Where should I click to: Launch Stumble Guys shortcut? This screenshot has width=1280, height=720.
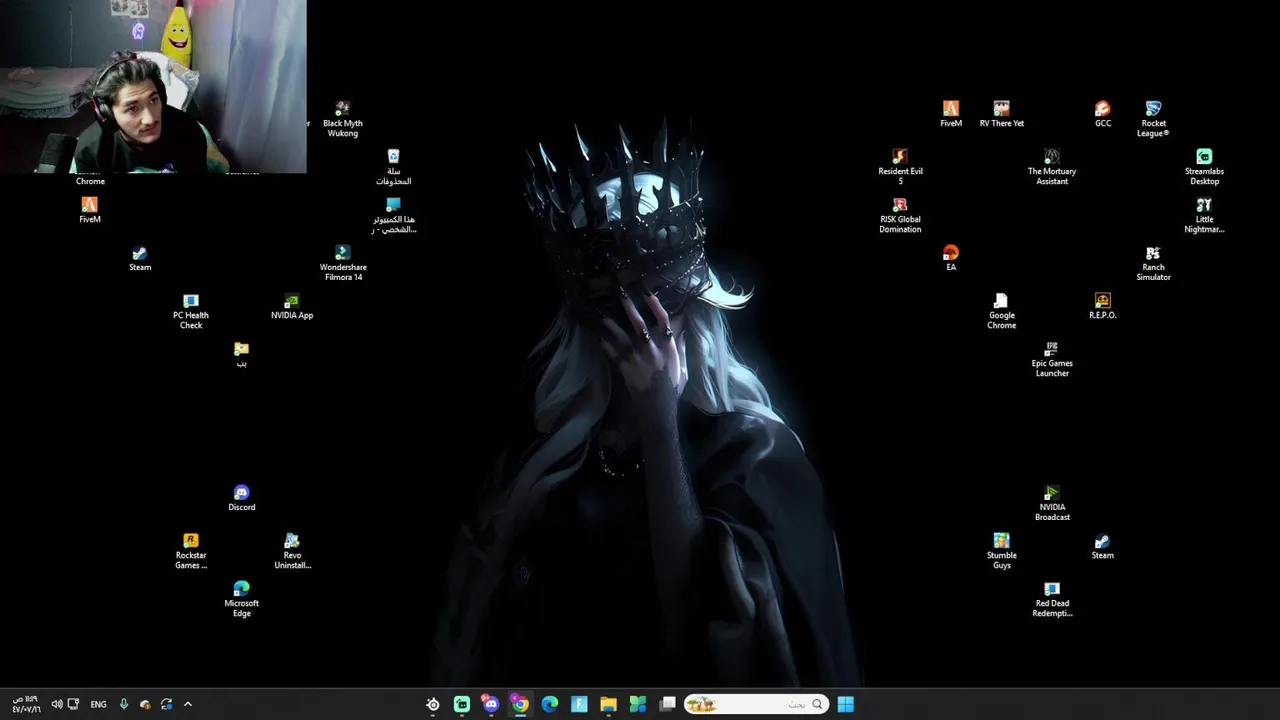pos(1001,551)
